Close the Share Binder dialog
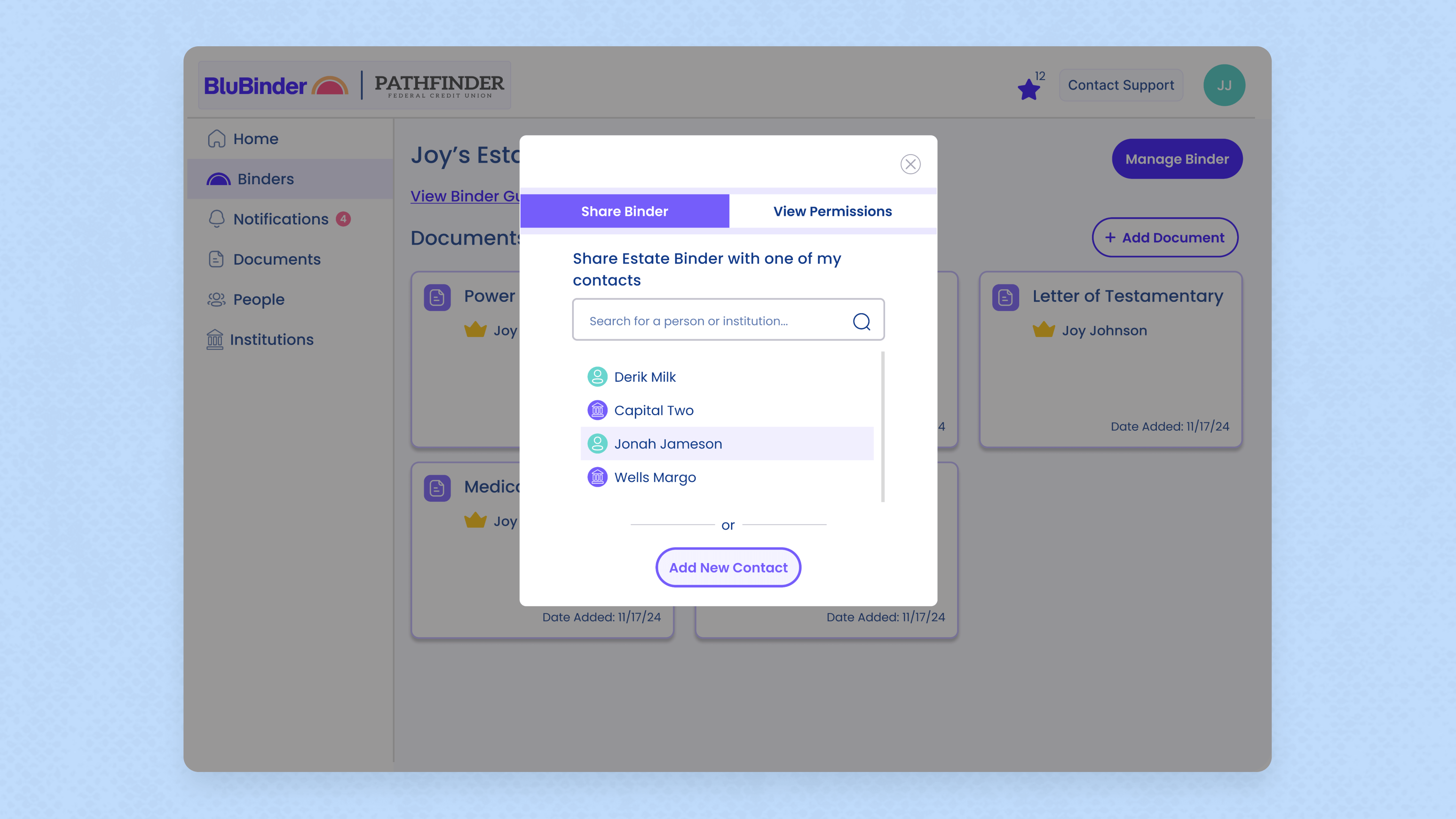This screenshot has height=819, width=1456. tap(910, 164)
